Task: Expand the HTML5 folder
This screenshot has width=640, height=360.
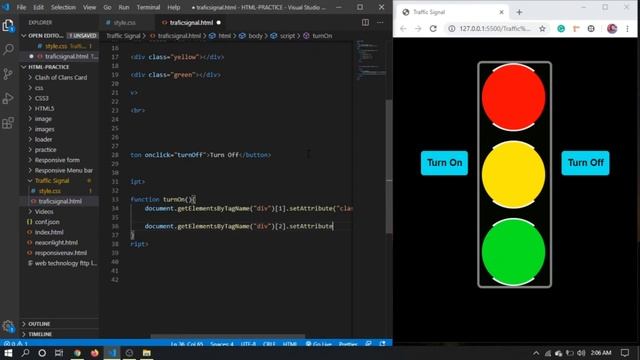Action: [x=60, y=108]
